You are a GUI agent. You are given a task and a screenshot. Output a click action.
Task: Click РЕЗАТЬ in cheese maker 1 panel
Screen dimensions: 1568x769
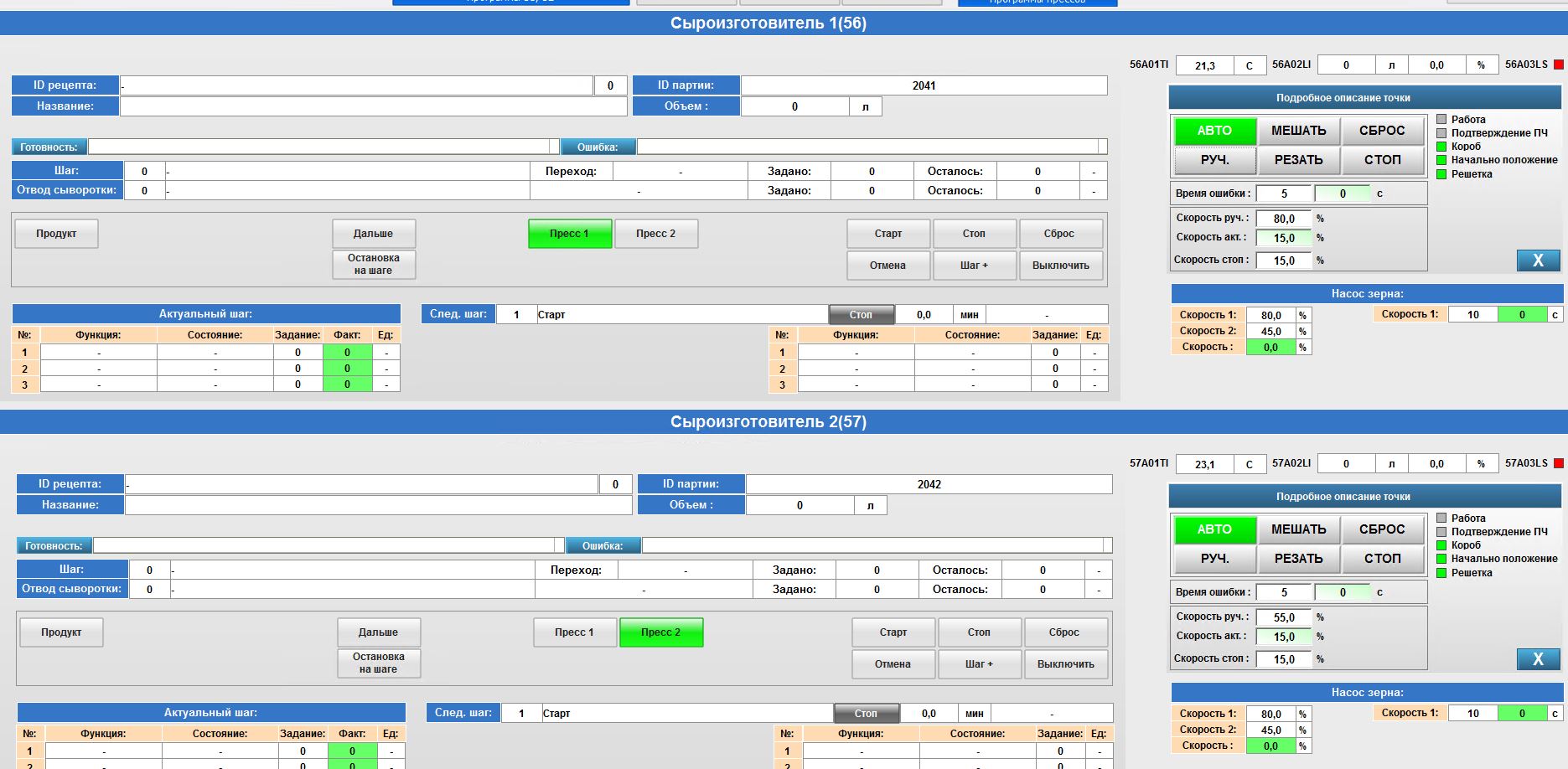1298,160
